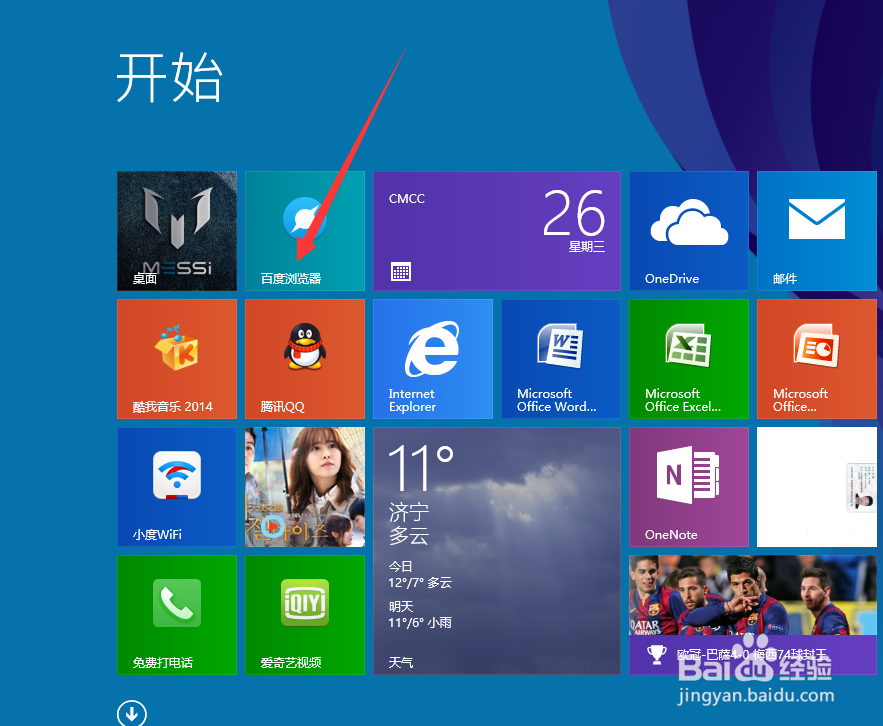Launch the 腾讯QQ tile
Screen dimensions: 883x726
(305, 359)
